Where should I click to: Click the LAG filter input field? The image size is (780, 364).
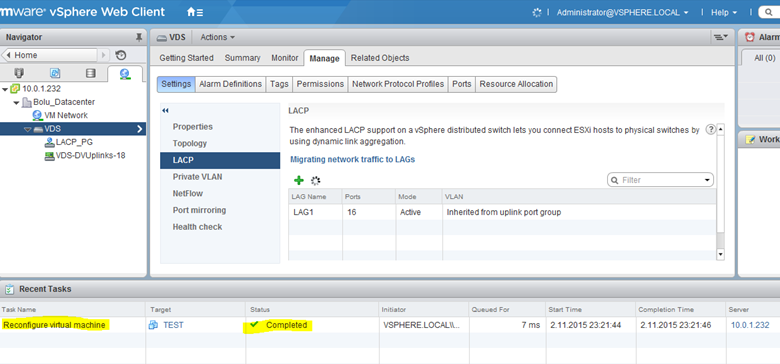pyautogui.click(x=660, y=180)
